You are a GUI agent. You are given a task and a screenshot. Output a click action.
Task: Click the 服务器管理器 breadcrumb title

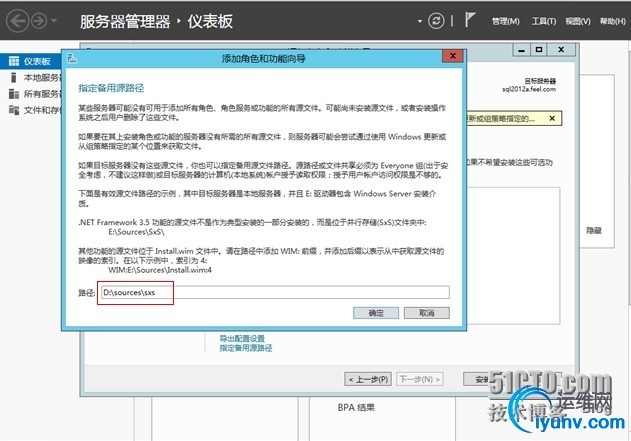point(125,21)
